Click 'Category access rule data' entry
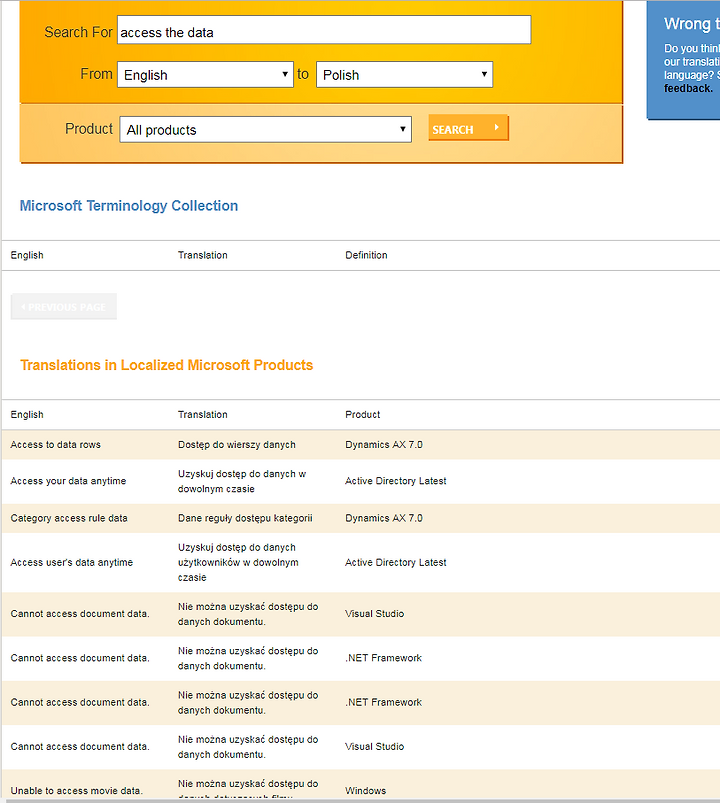Screen dimensions: 720x803 pyautogui.click(x=69, y=518)
